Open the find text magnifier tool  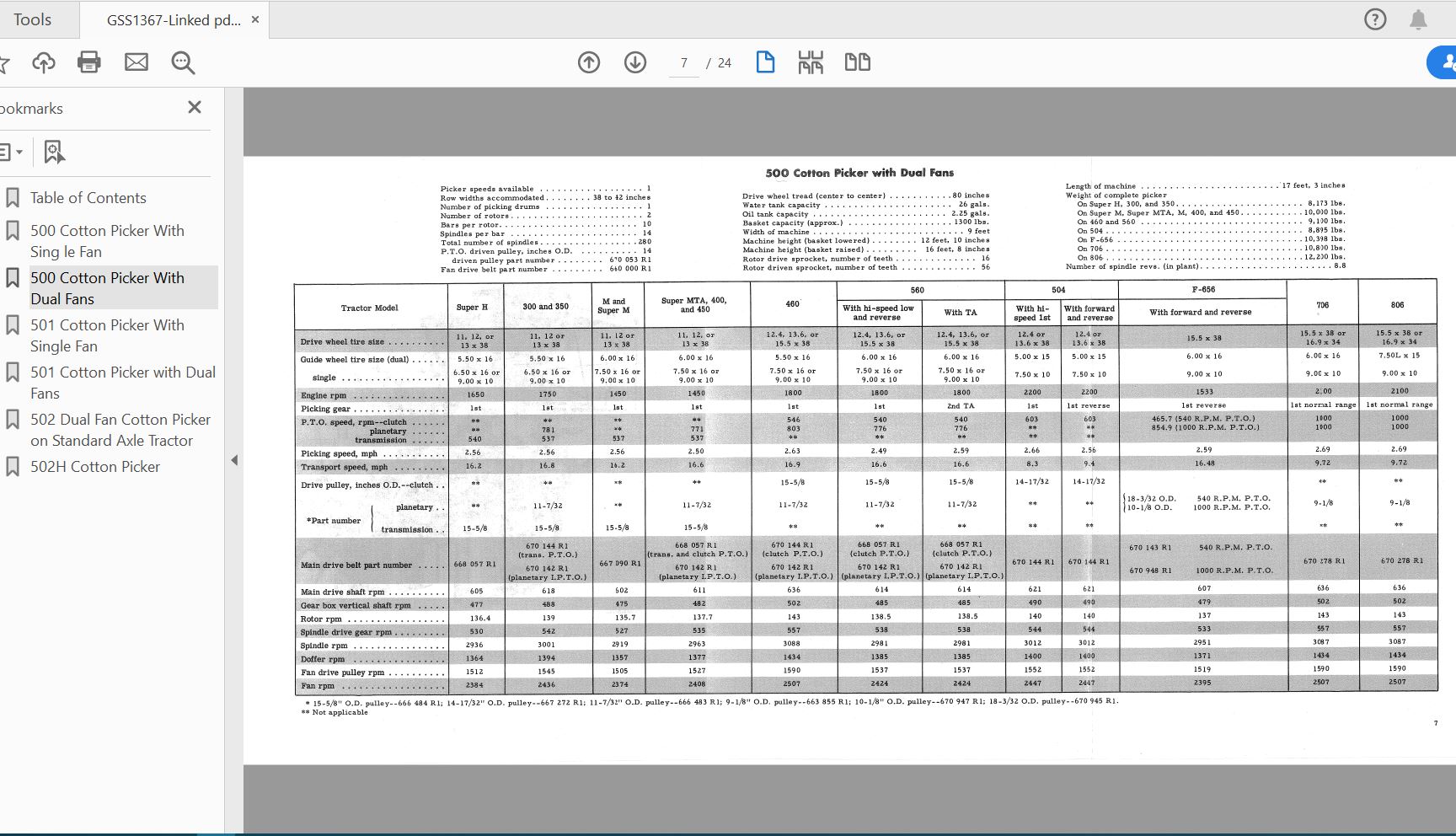183,62
